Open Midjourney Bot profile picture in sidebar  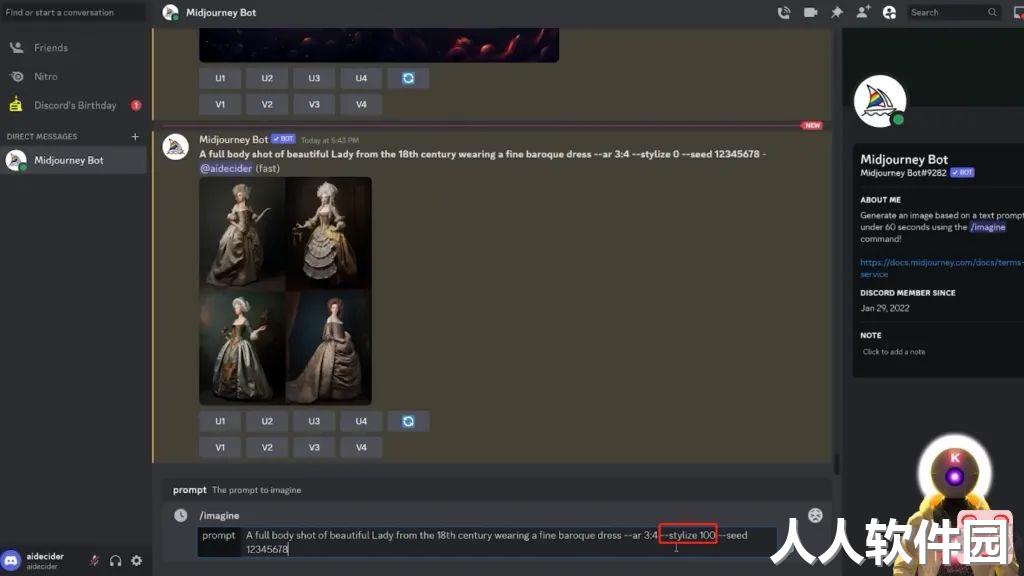[880, 101]
